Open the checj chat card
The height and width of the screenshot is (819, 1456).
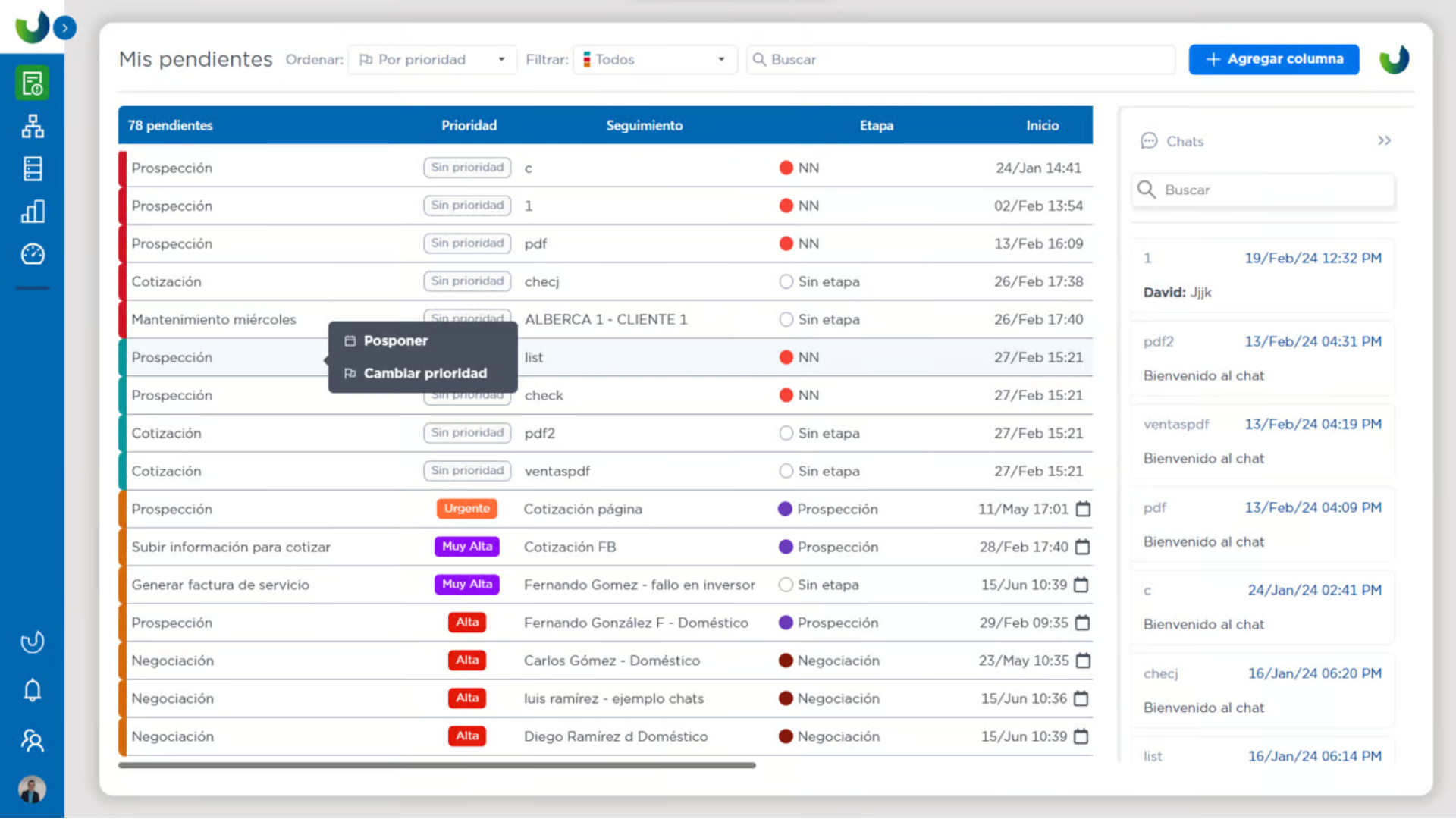coord(1263,690)
